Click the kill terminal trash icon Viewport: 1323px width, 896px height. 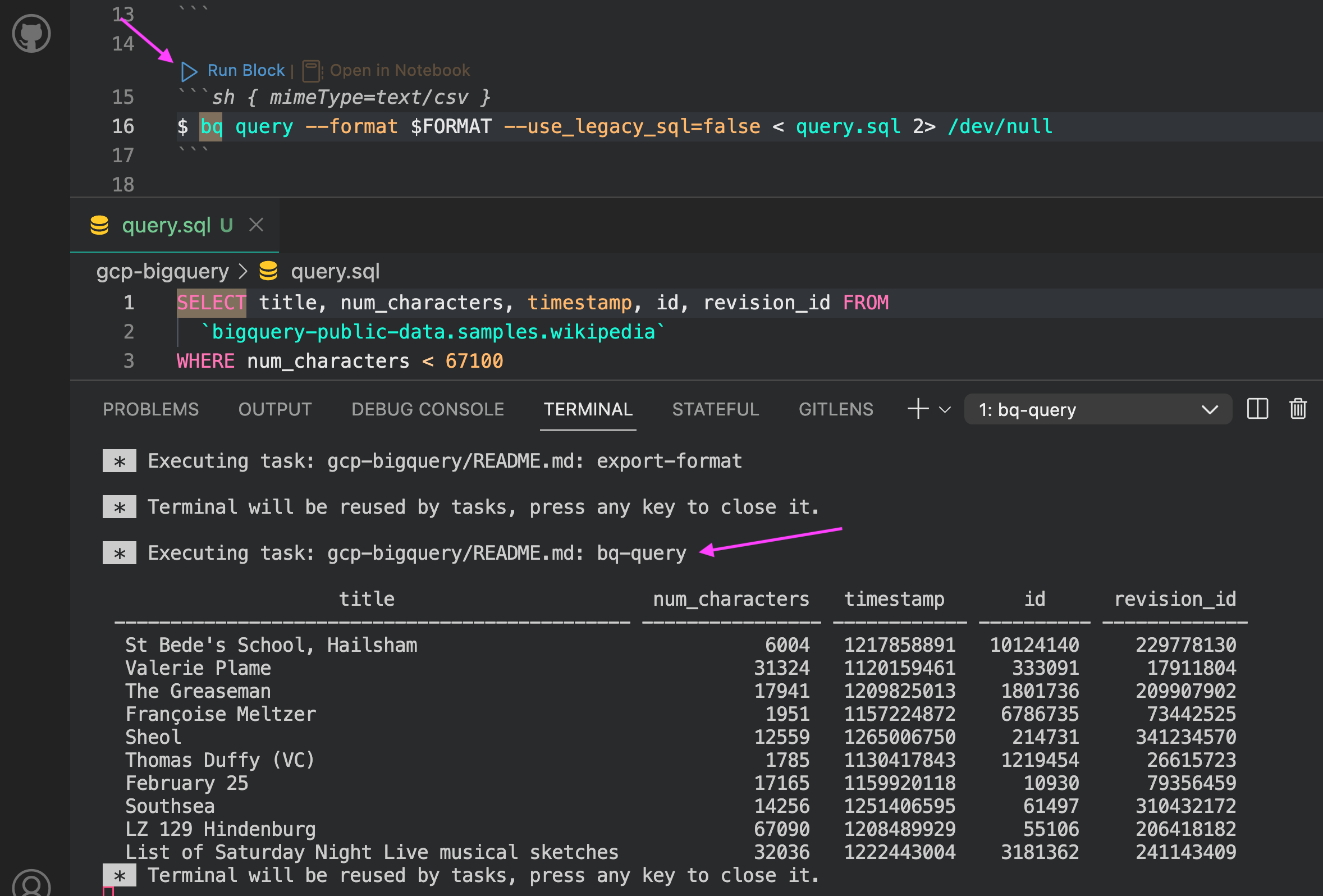(1298, 409)
